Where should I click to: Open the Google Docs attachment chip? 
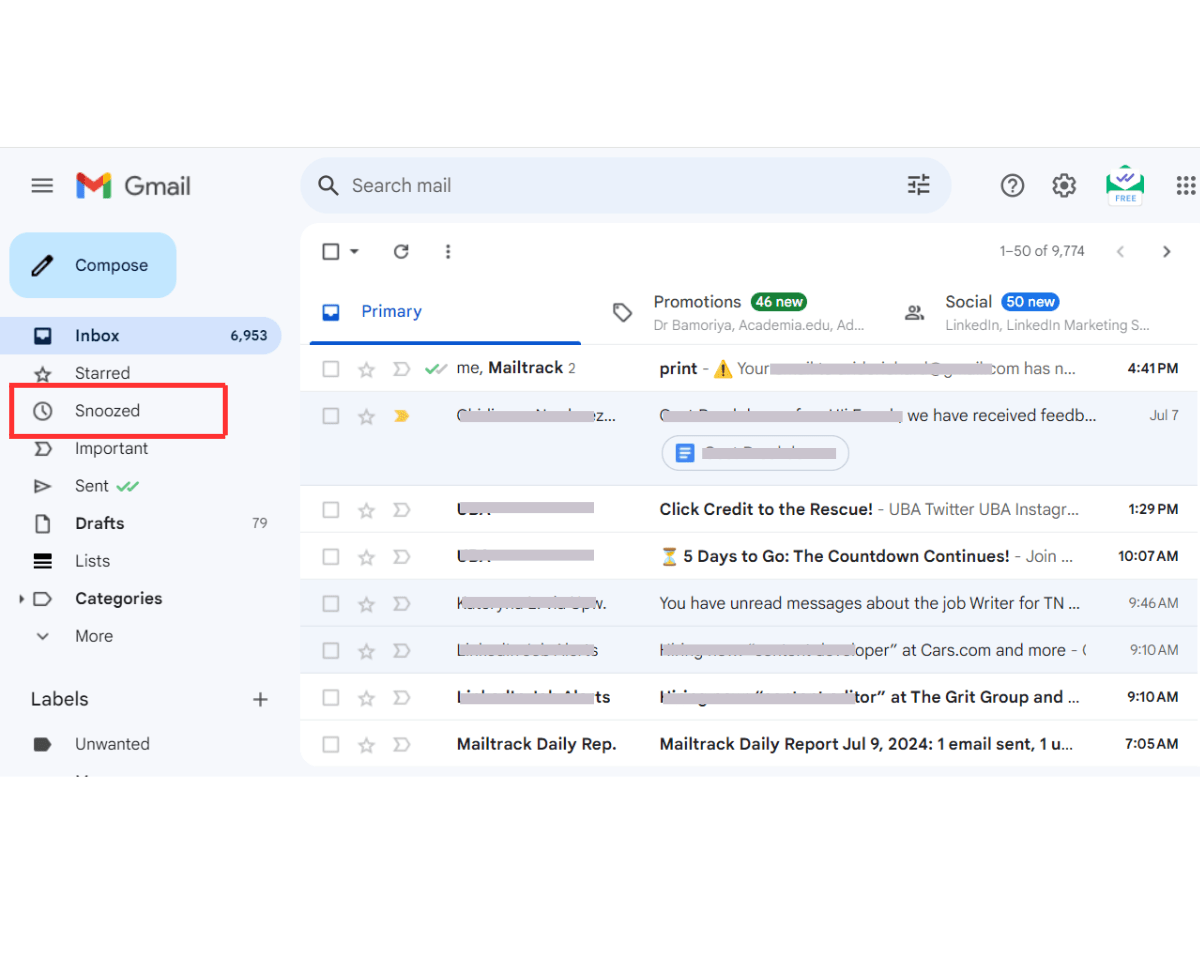point(755,453)
